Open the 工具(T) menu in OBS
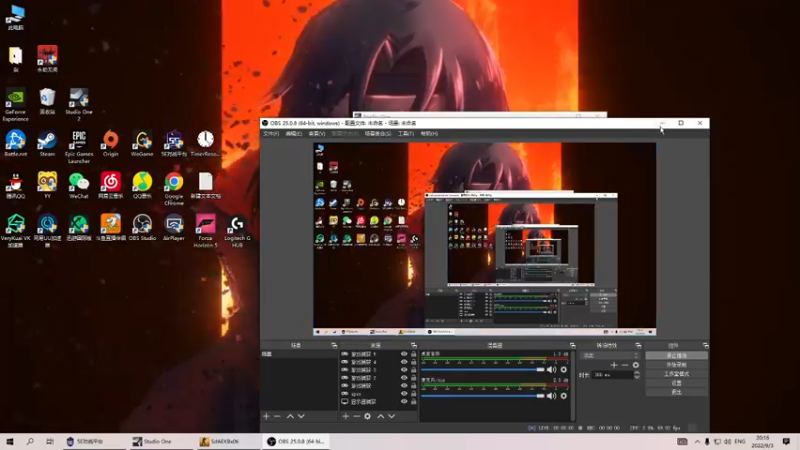The width and height of the screenshot is (800, 450). click(x=406, y=134)
